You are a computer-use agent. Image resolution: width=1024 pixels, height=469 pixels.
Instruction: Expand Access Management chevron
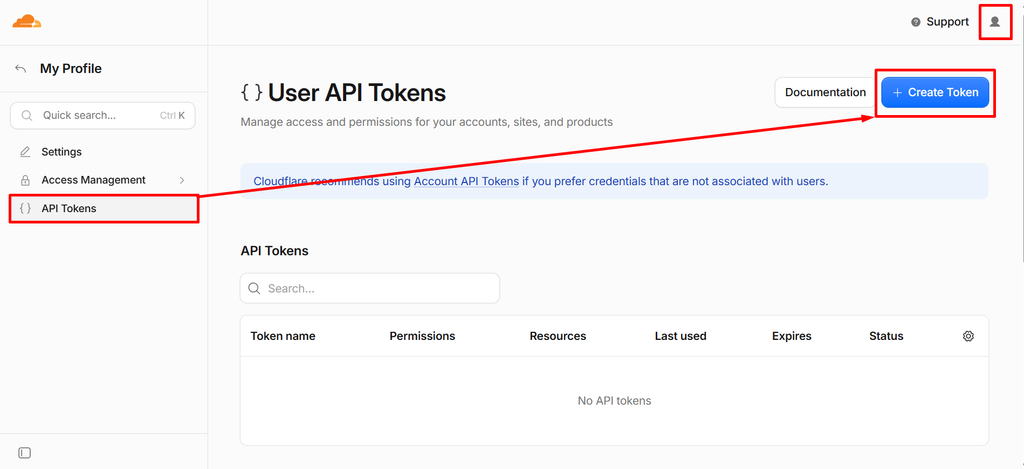tap(182, 180)
